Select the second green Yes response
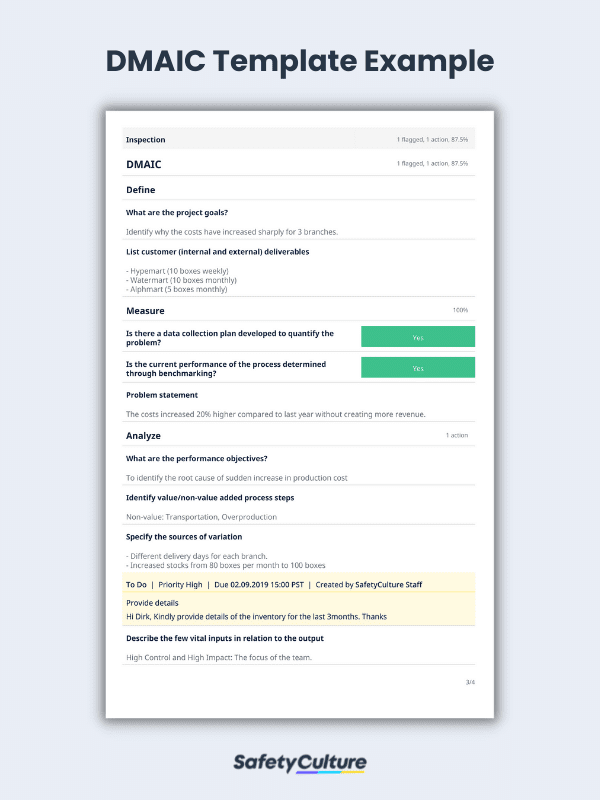The width and height of the screenshot is (600, 800). pyautogui.click(x=418, y=368)
